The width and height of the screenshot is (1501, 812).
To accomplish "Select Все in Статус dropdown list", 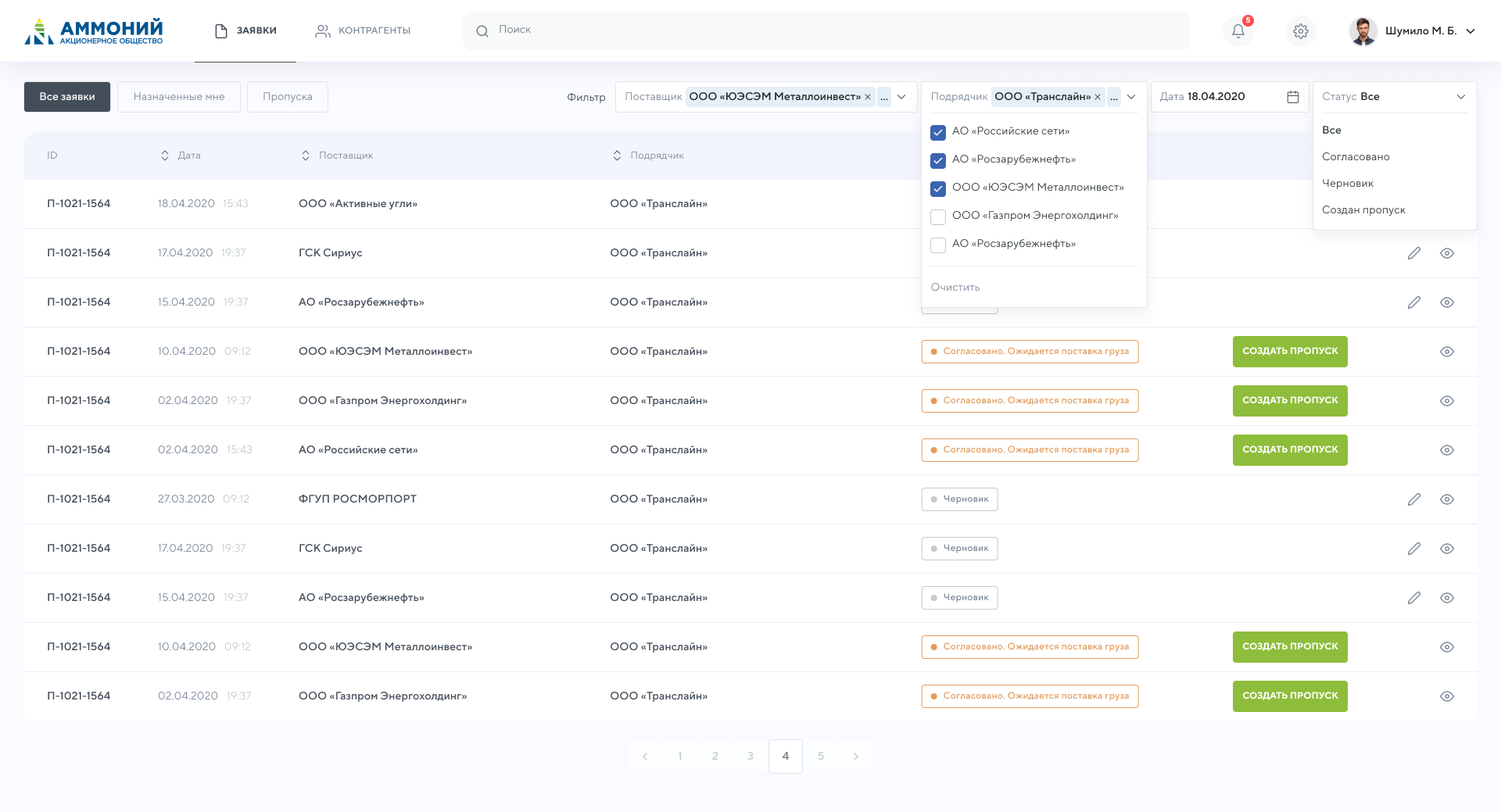I will click(1331, 131).
